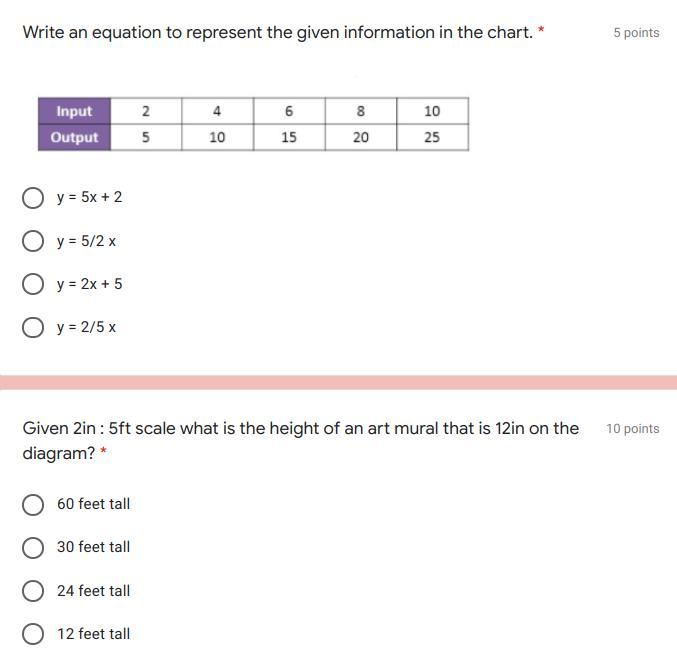Click the '10 points' label
Screen dimensions: 677x660
pos(632,429)
